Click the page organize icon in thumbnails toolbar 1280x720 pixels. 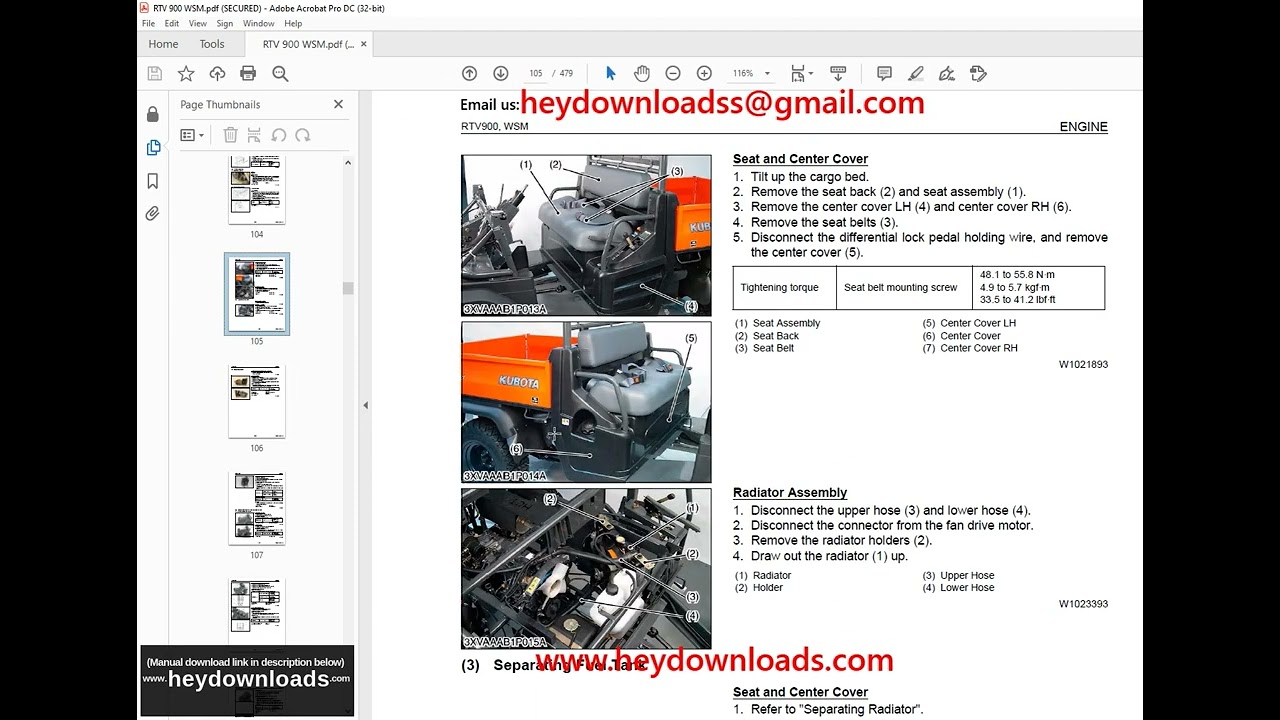pyautogui.click(x=254, y=135)
